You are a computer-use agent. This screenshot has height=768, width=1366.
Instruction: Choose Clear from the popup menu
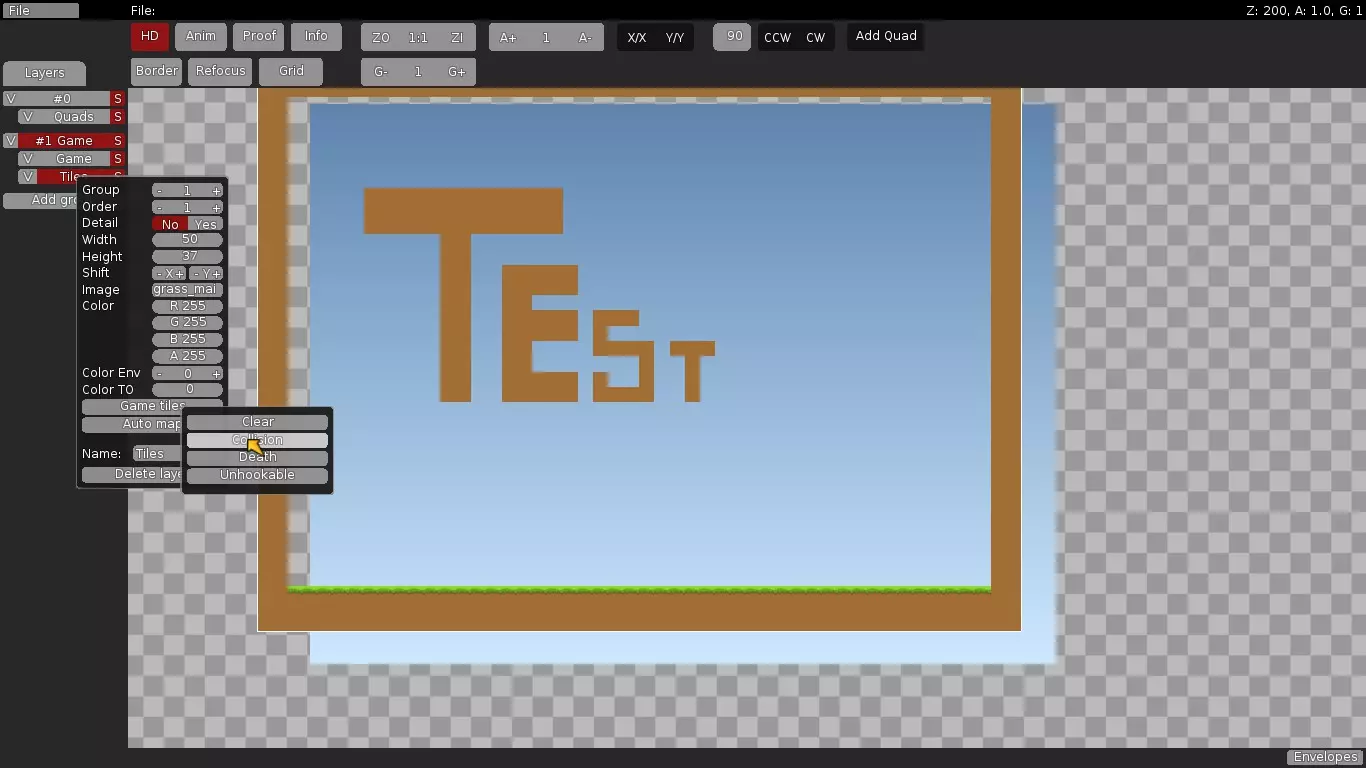click(x=257, y=422)
